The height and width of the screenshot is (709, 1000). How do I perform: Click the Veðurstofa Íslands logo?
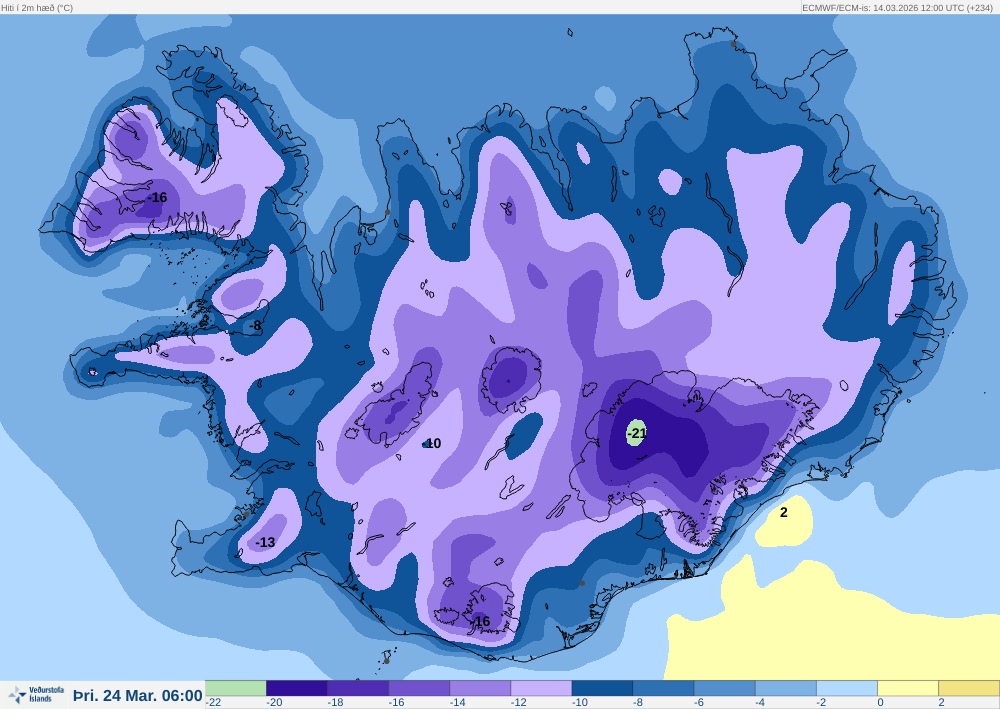(36, 694)
